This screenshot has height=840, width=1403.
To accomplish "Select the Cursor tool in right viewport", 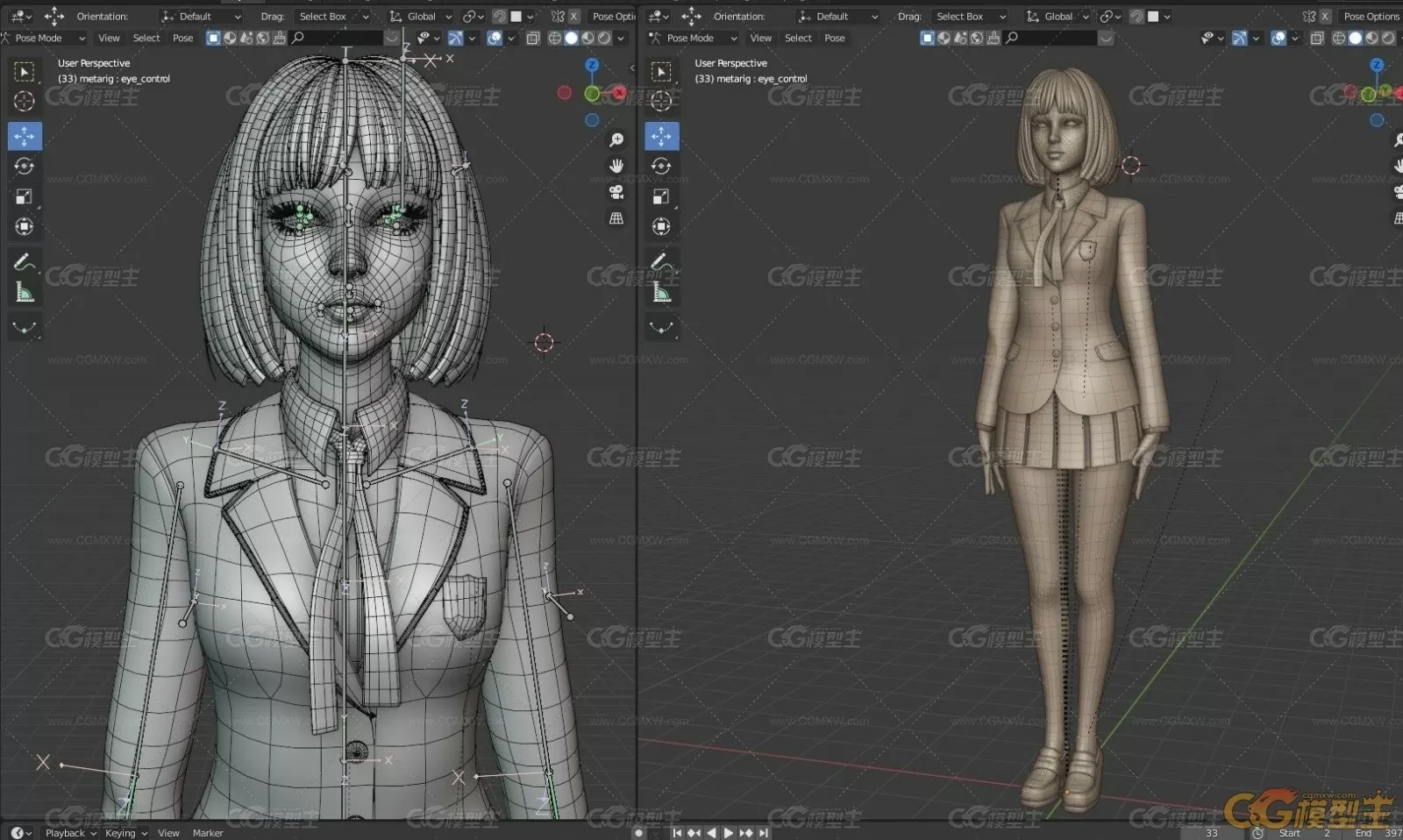I will pos(661,102).
